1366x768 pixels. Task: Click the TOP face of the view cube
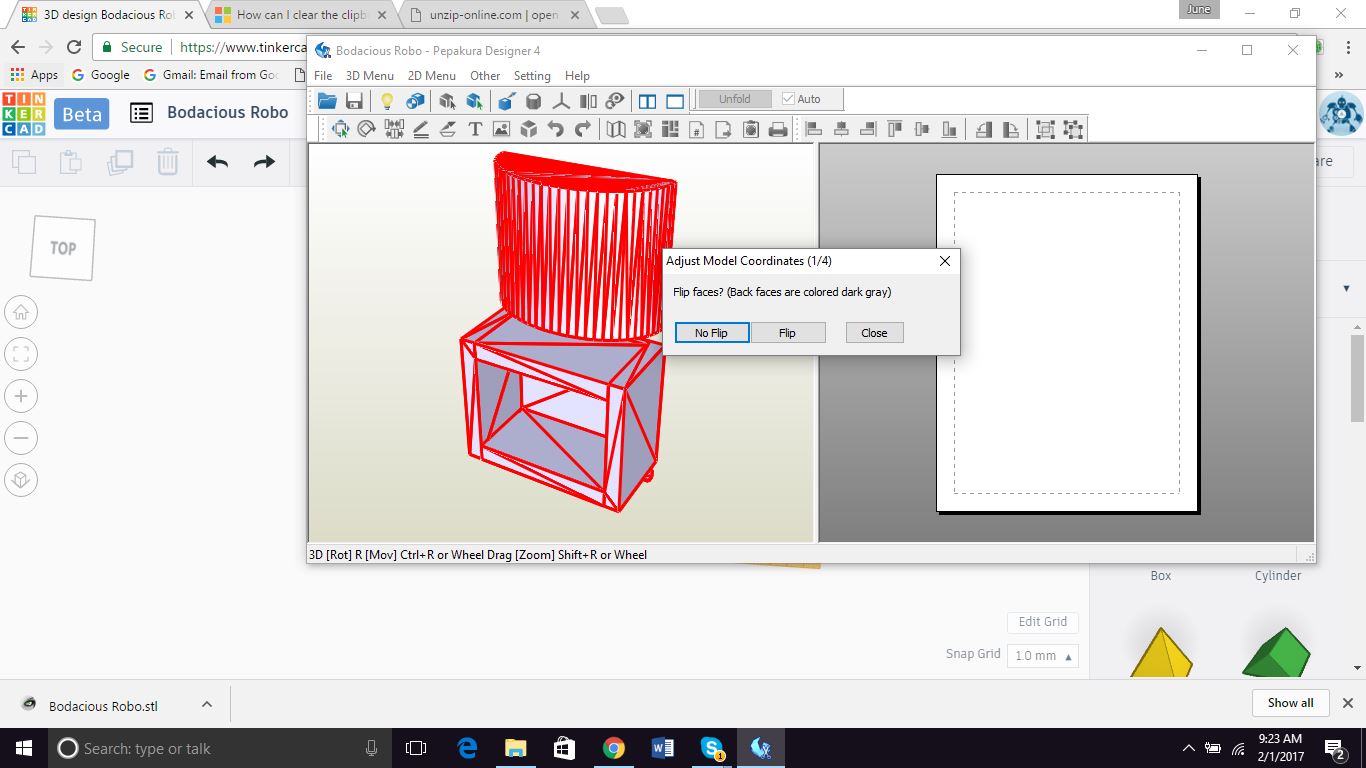[63, 248]
